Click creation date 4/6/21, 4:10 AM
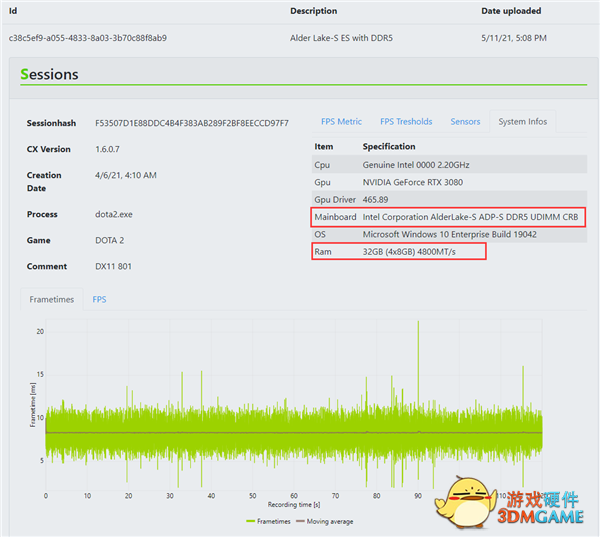Screen dimensions: 600x537 point(126,175)
